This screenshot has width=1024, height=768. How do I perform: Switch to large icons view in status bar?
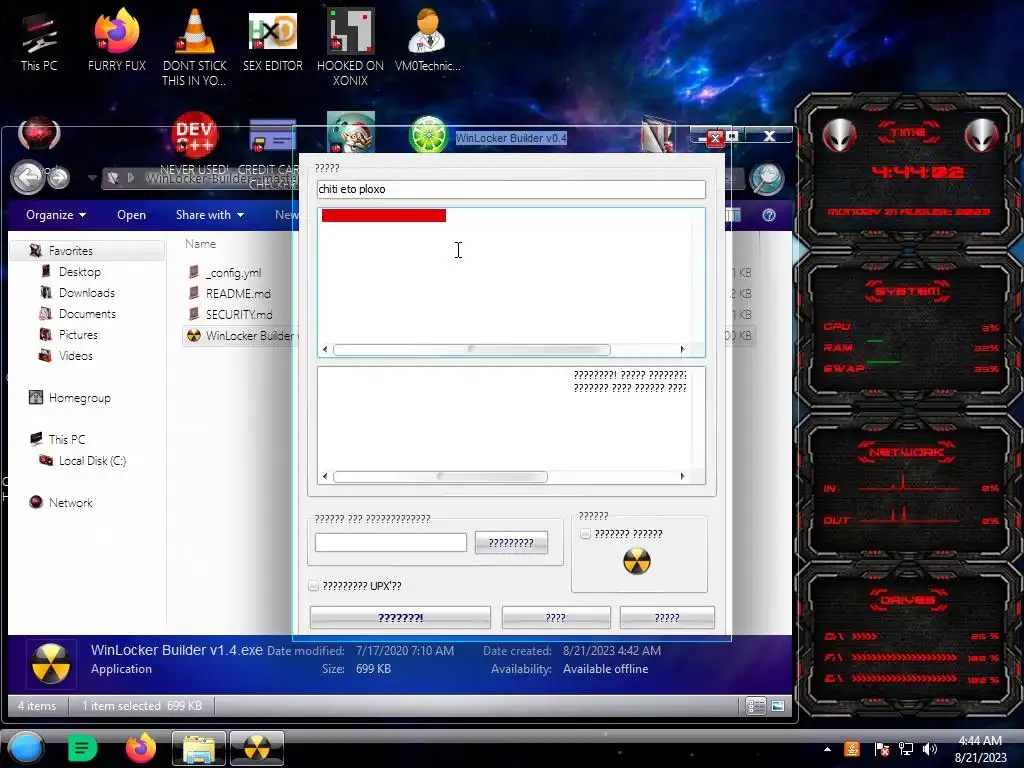[x=778, y=706]
